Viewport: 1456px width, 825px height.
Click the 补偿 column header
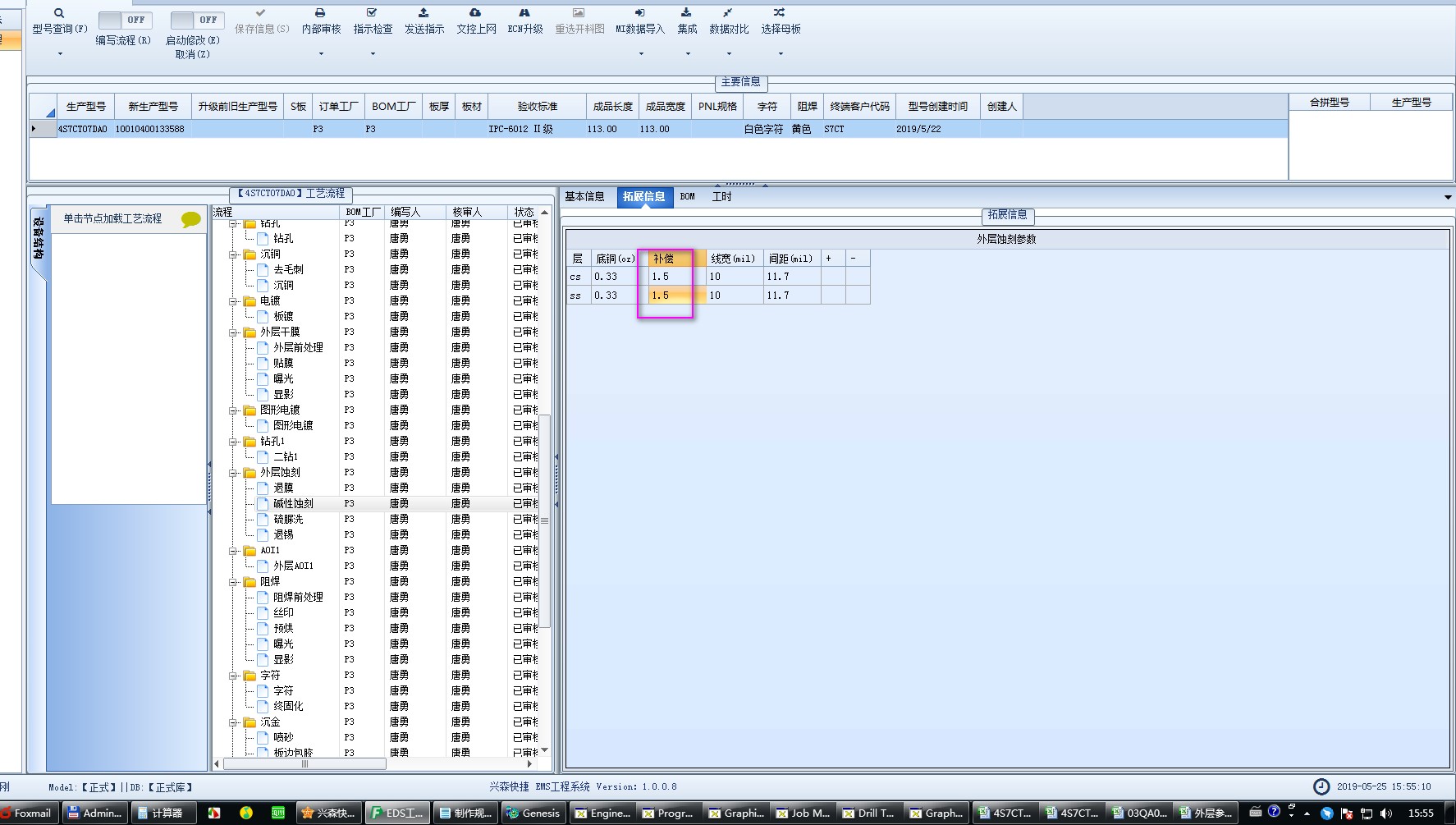click(x=677, y=259)
